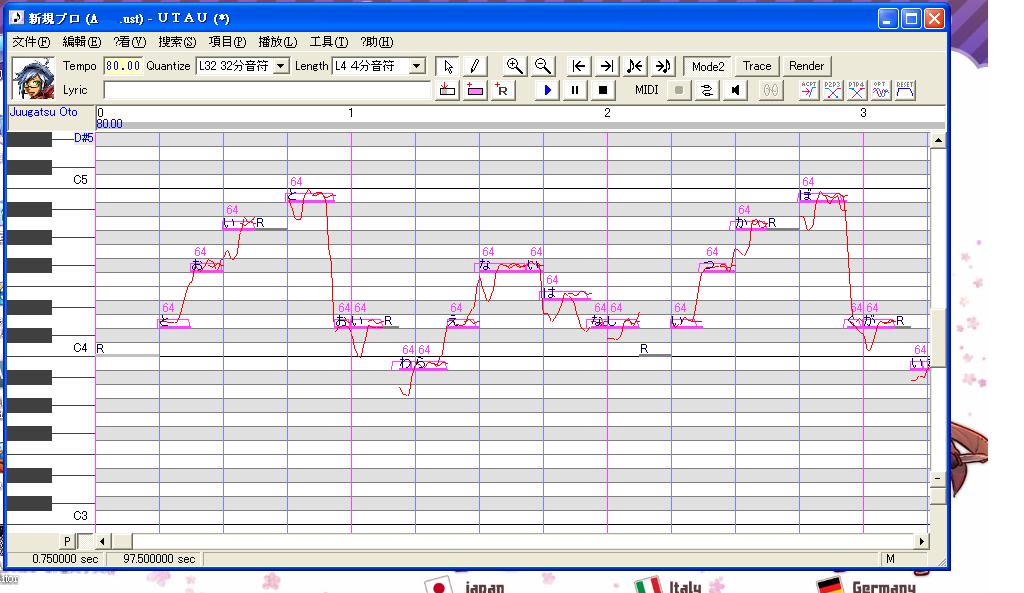
Task: Click the Render button
Action: pos(807,66)
